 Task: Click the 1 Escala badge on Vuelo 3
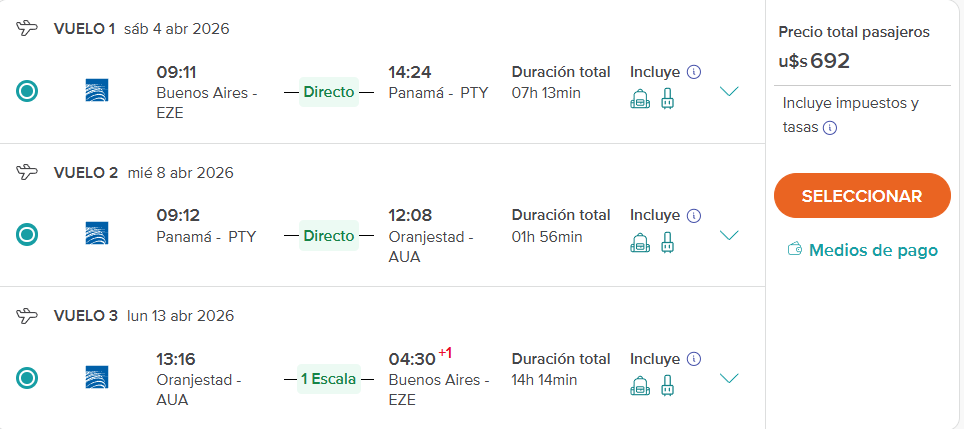pyautogui.click(x=329, y=379)
